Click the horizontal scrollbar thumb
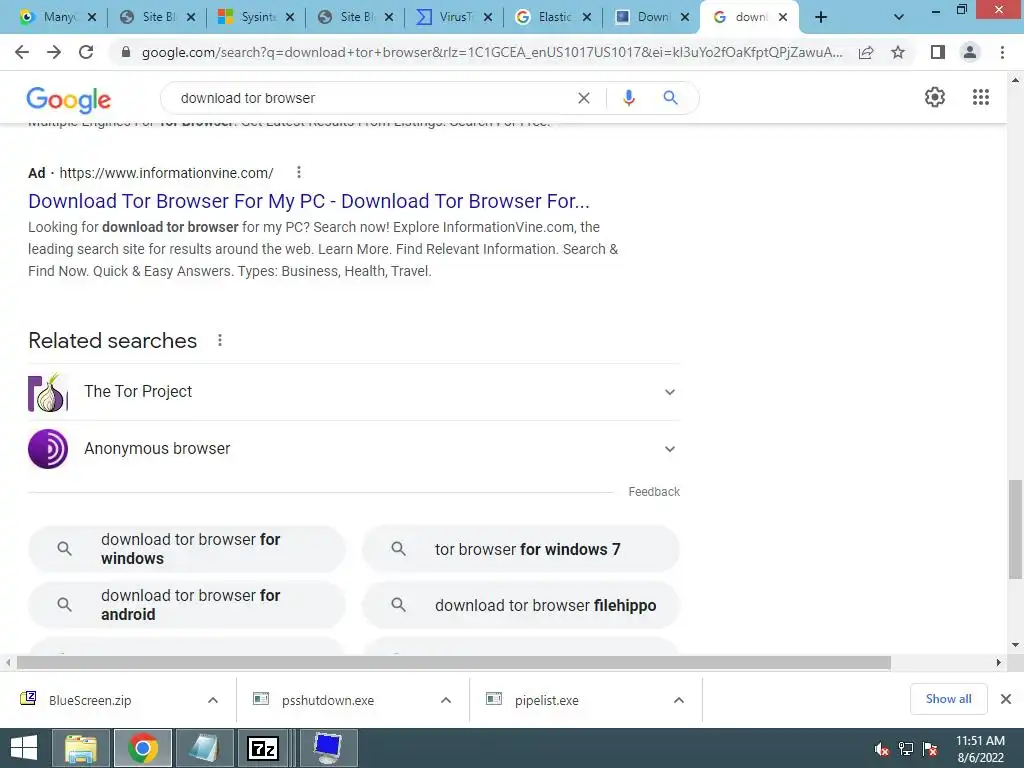 tap(453, 662)
